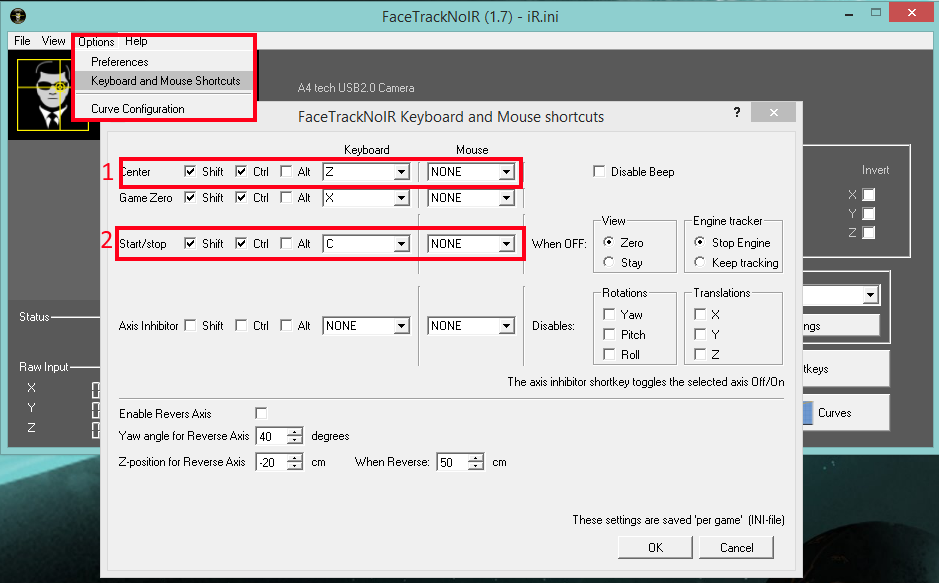This screenshot has height=583, width=939.
Task: Open Start/stop mouse button dropdown
Action: pyautogui.click(x=471, y=244)
